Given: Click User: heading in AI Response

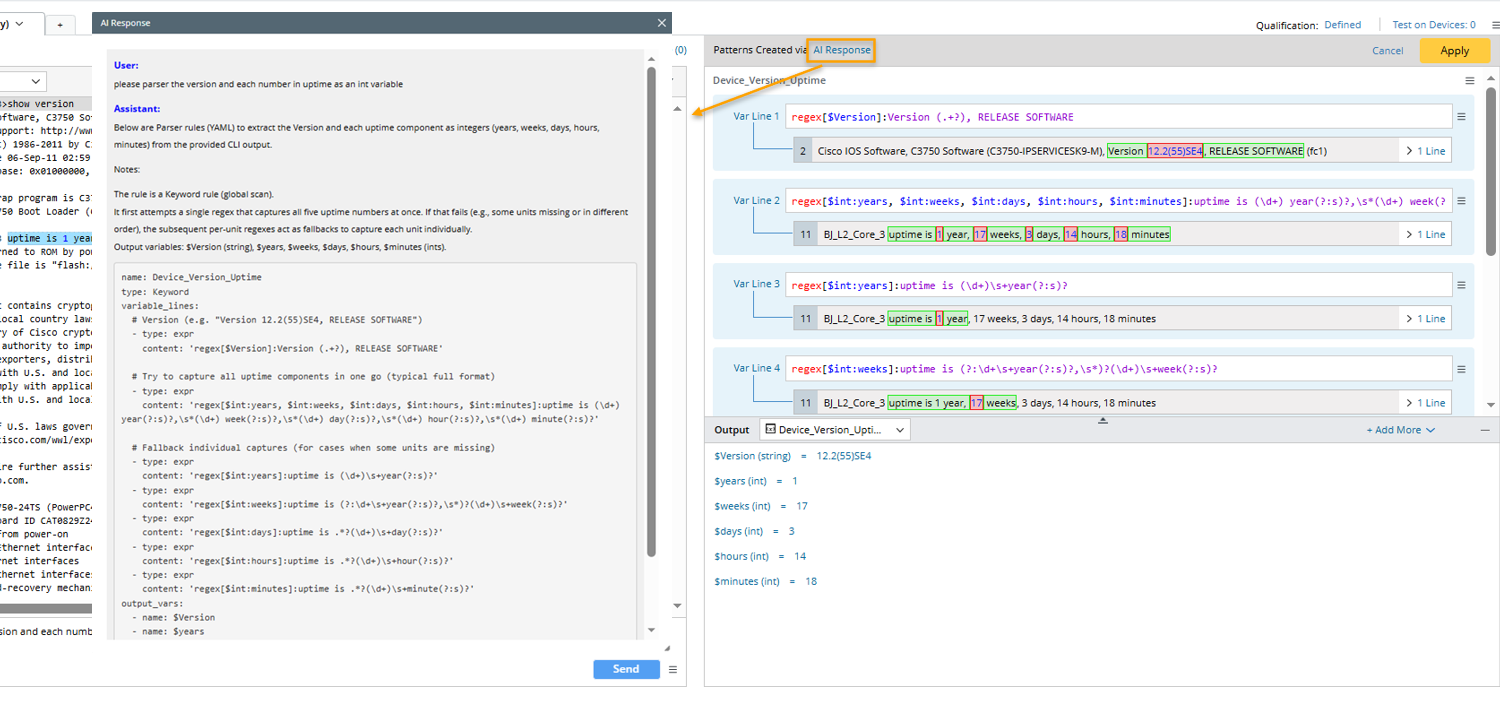Looking at the screenshot, I should click(x=126, y=65).
